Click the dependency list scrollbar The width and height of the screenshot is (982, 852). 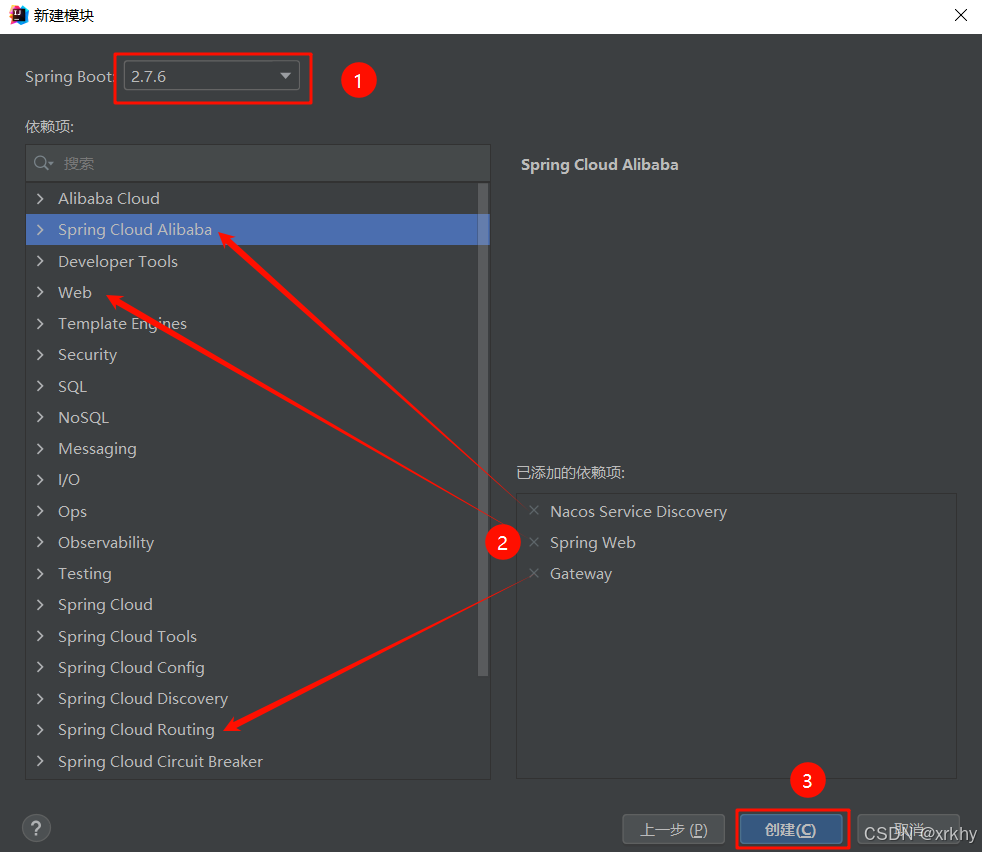[483, 430]
